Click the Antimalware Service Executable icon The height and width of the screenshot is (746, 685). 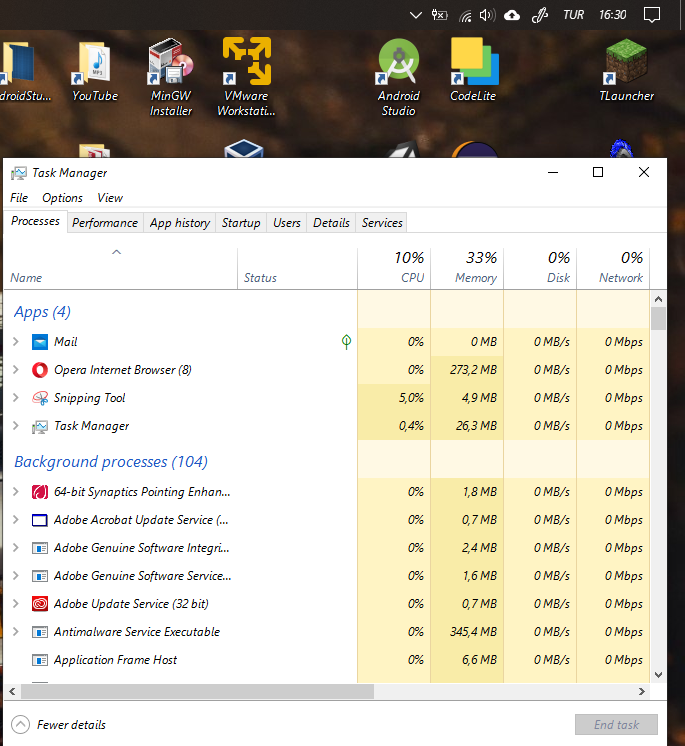(x=40, y=632)
